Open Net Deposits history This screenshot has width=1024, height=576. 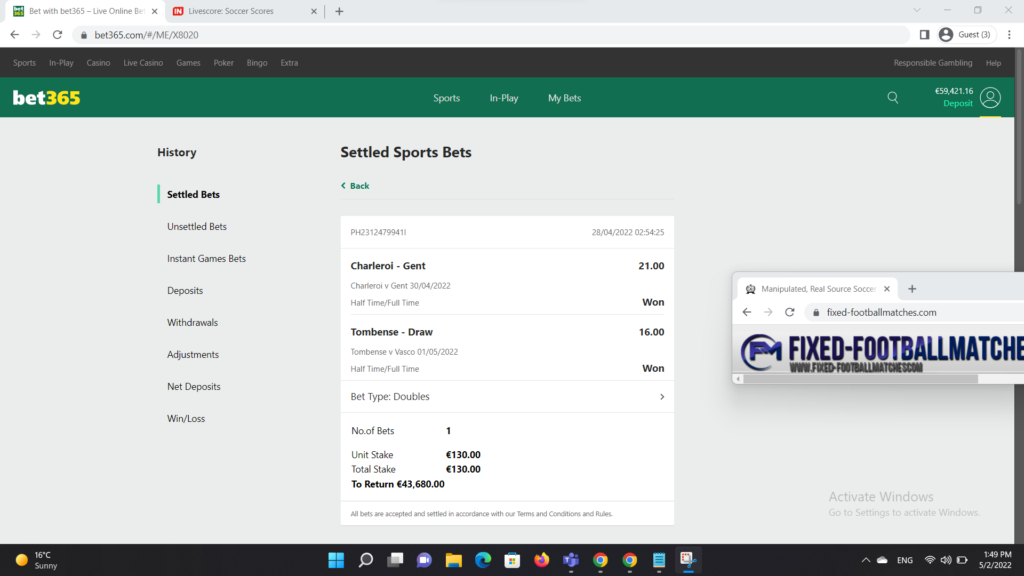(x=193, y=386)
